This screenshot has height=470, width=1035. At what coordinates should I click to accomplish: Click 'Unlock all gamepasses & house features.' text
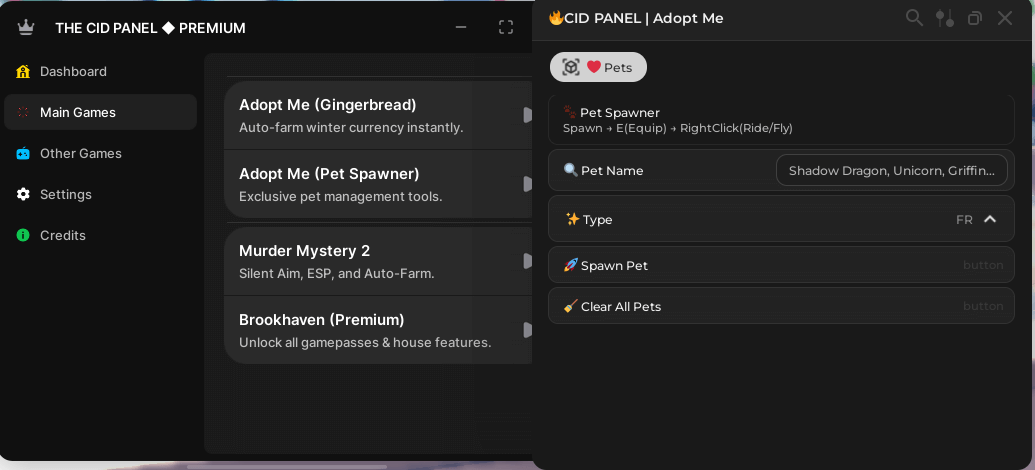click(x=365, y=343)
